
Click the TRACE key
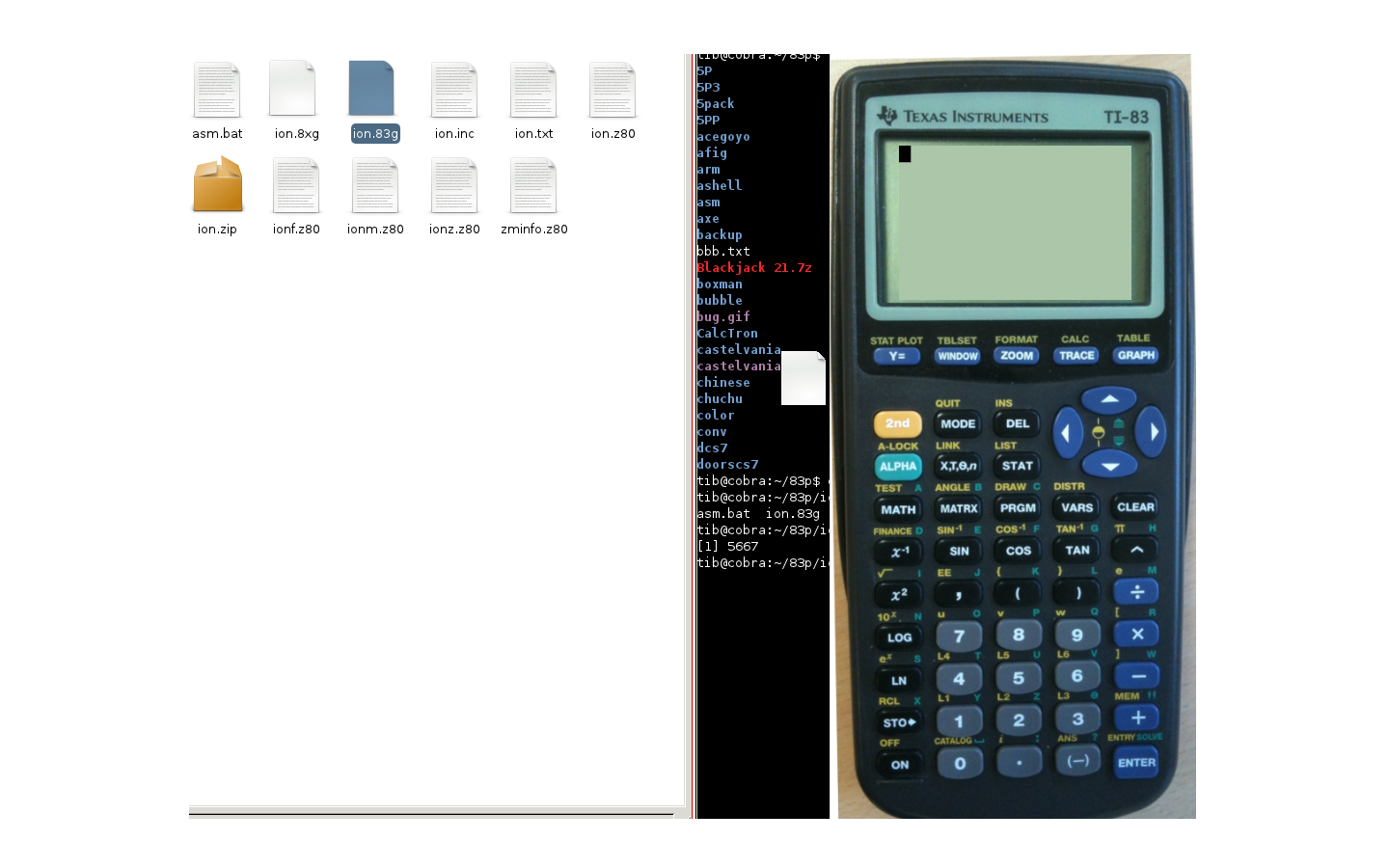coord(1076,355)
